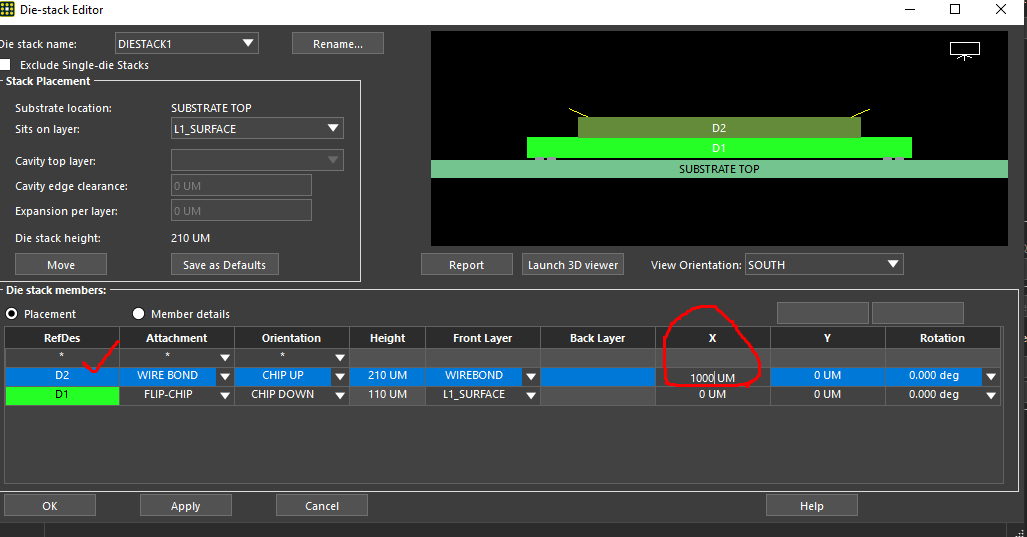The image size is (1027, 537).
Task: Click the small substrate view icon in preview
Action: (x=965, y=50)
